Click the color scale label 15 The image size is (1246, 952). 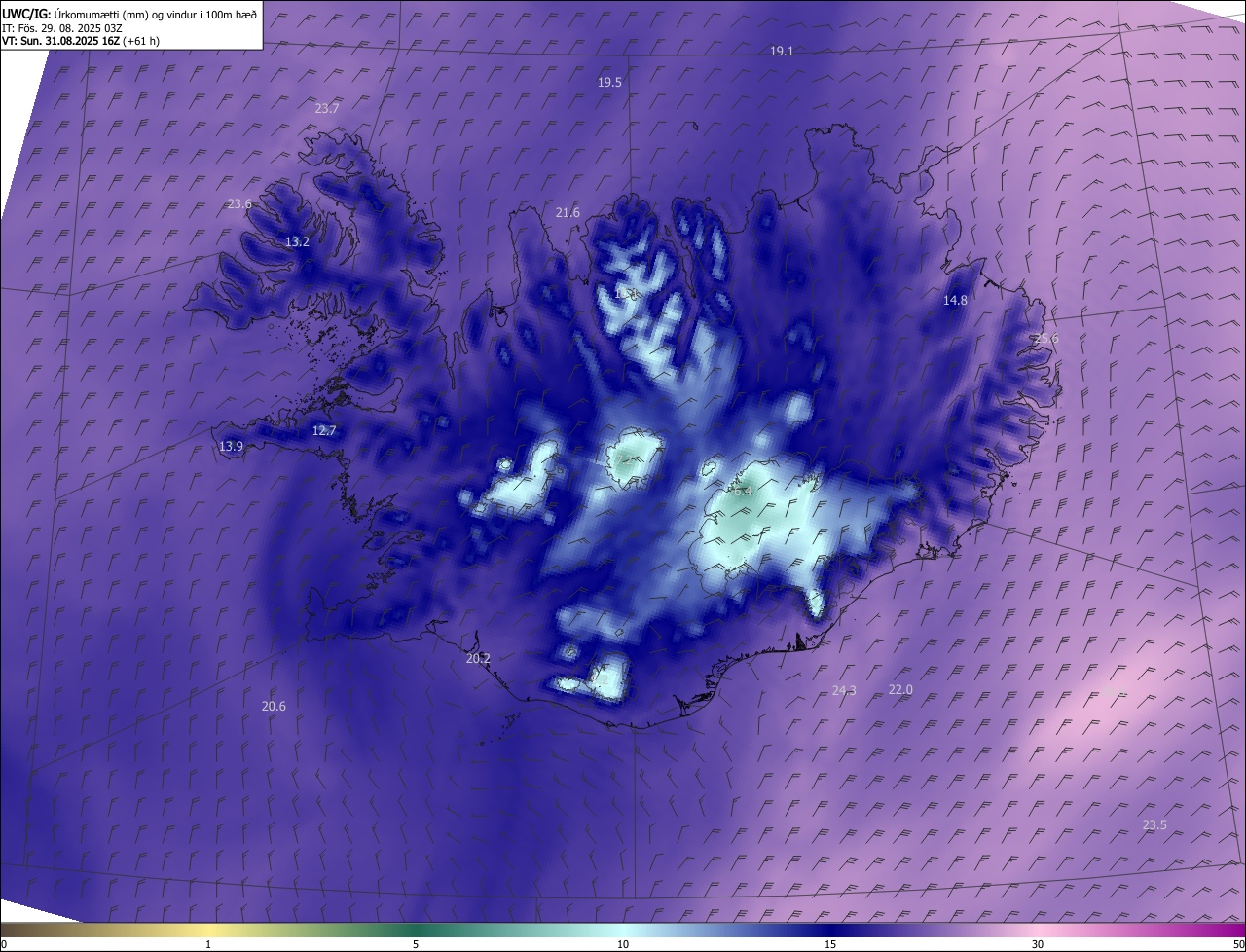pyautogui.click(x=830, y=944)
